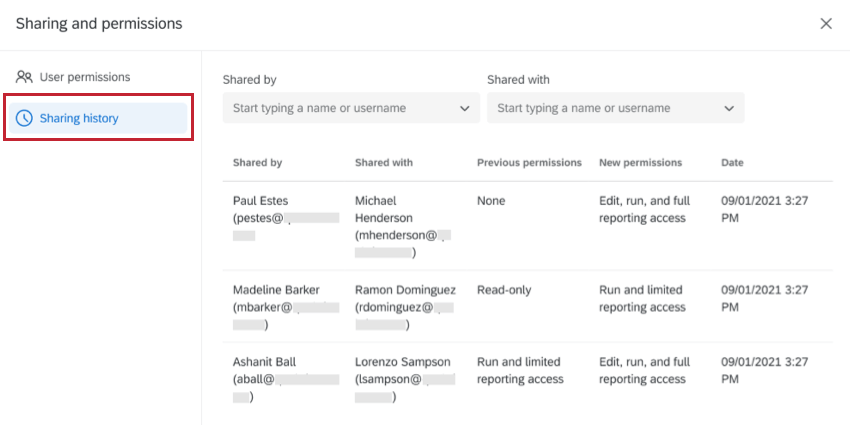Click the New permissions column header
This screenshot has width=850, height=425.
click(x=640, y=162)
